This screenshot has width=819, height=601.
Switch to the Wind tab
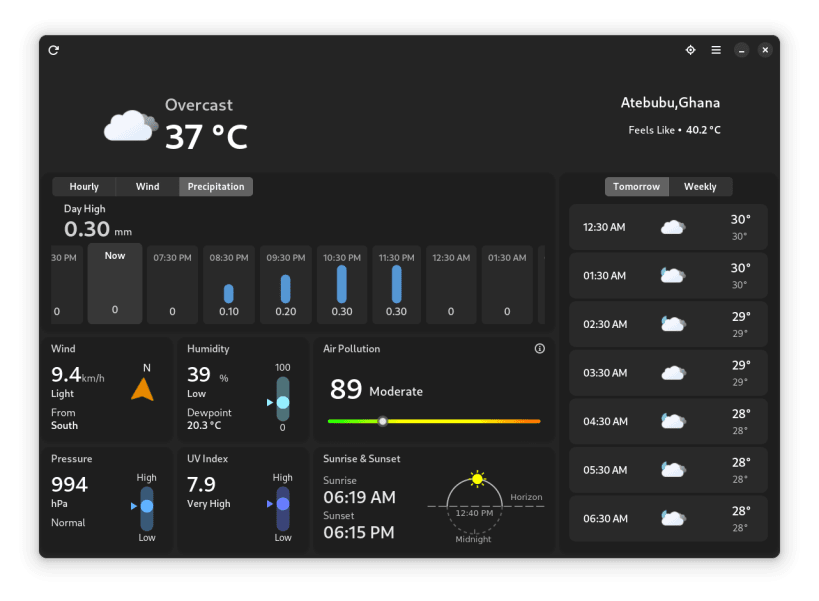click(147, 186)
